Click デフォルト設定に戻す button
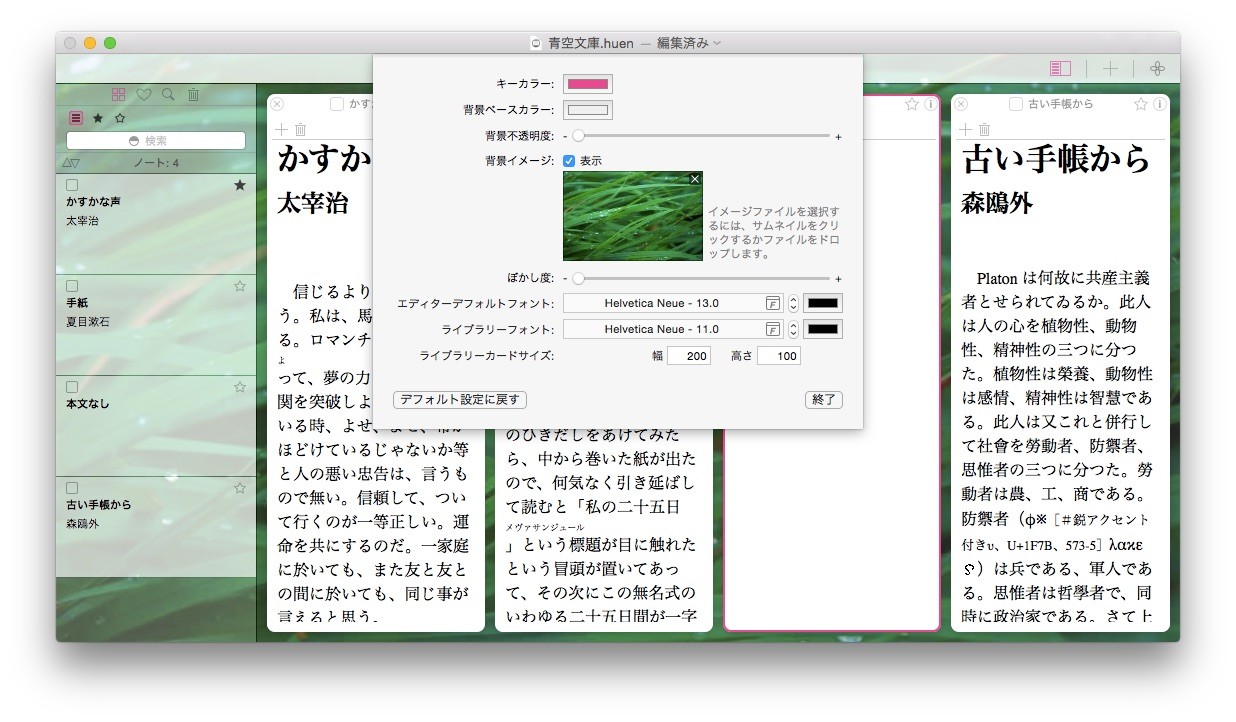 coord(460,400)
